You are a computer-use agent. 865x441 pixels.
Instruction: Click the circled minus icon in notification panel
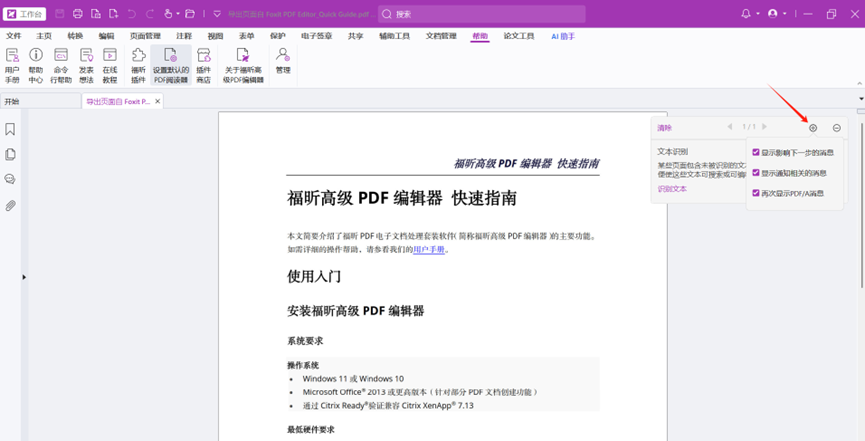pos(837,128)
